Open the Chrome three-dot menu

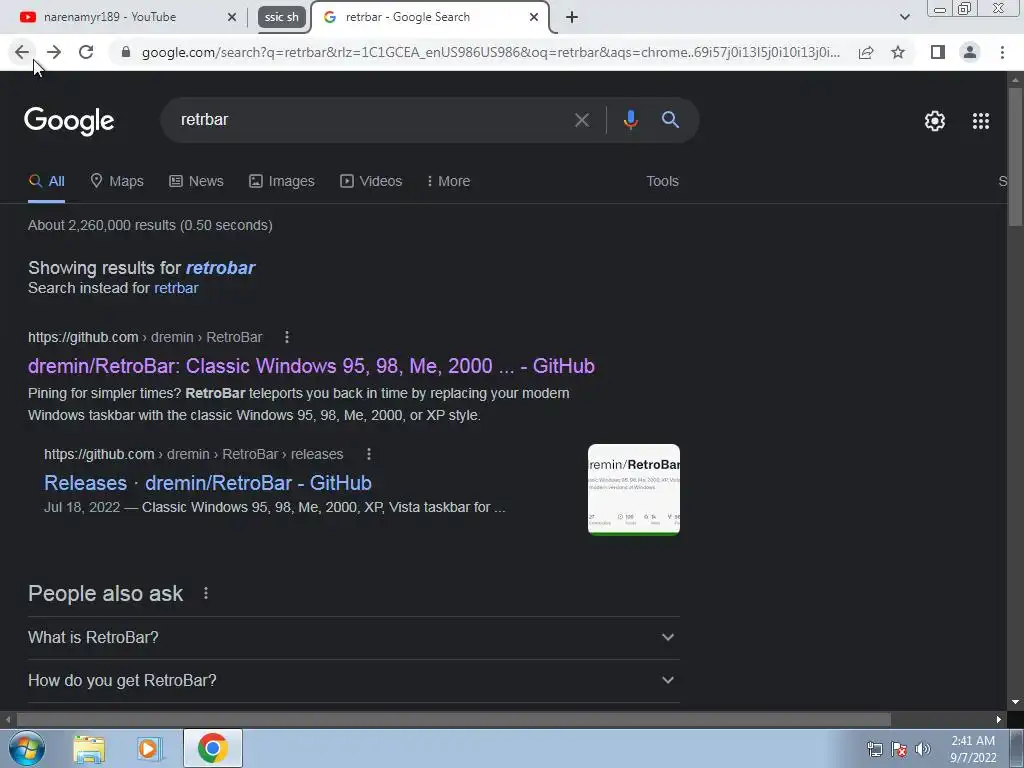pos(1002,52)
